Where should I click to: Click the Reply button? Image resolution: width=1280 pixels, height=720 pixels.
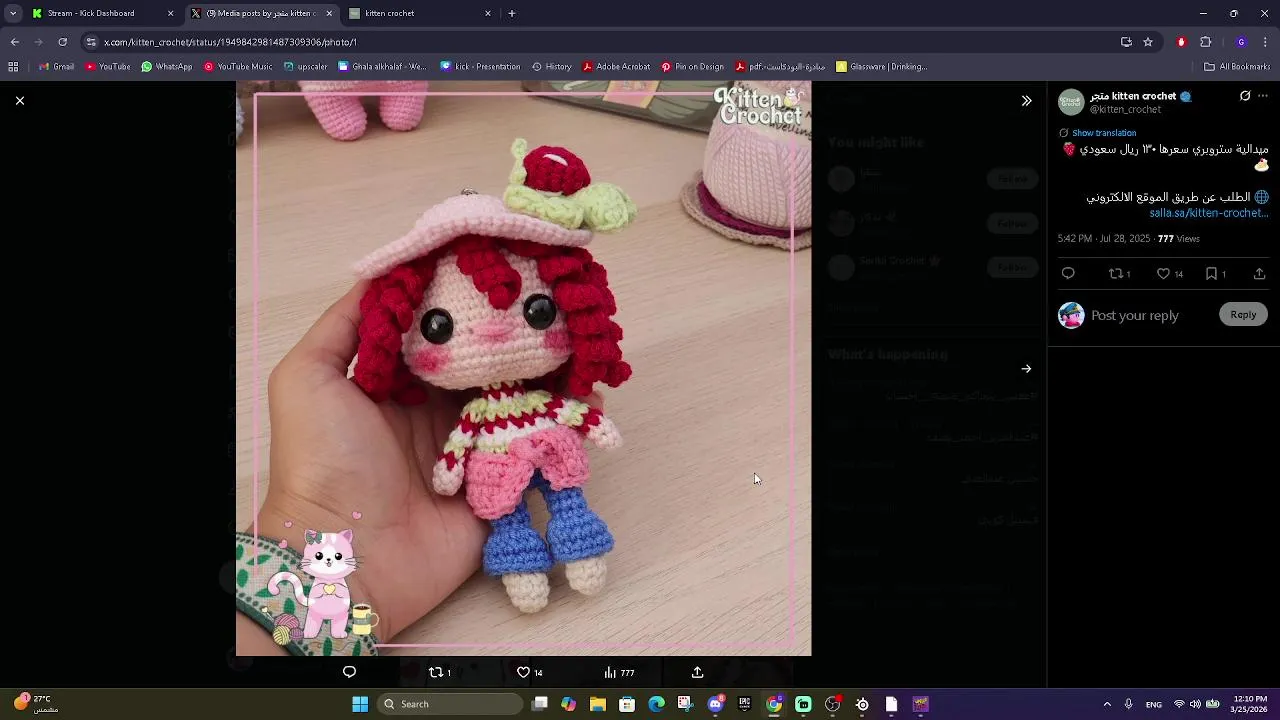coord(1243,314)
